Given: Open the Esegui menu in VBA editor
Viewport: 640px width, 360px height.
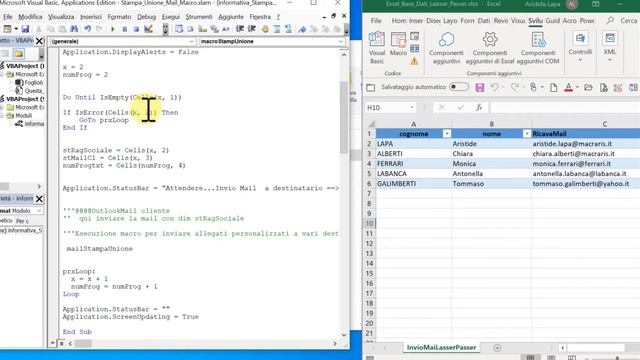Looking at the screenshot, I should [x=171, y=17].
